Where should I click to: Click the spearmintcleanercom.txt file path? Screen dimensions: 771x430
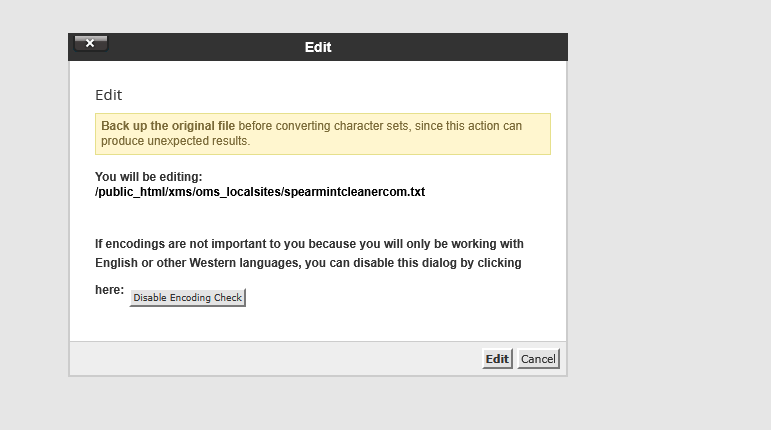click(x=260, y=191)
